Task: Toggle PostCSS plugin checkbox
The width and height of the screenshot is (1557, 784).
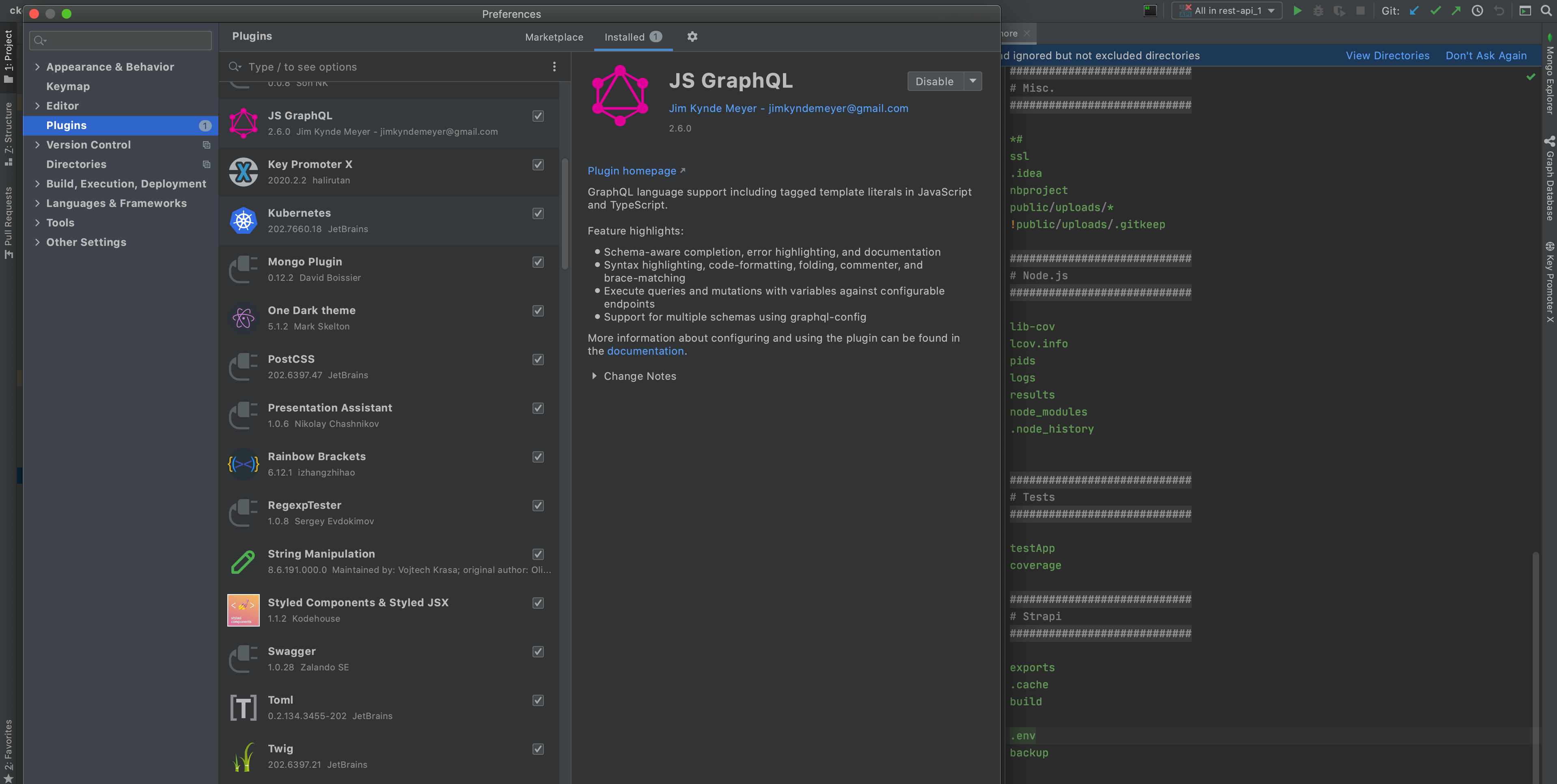Action: [x=538, y=360]
